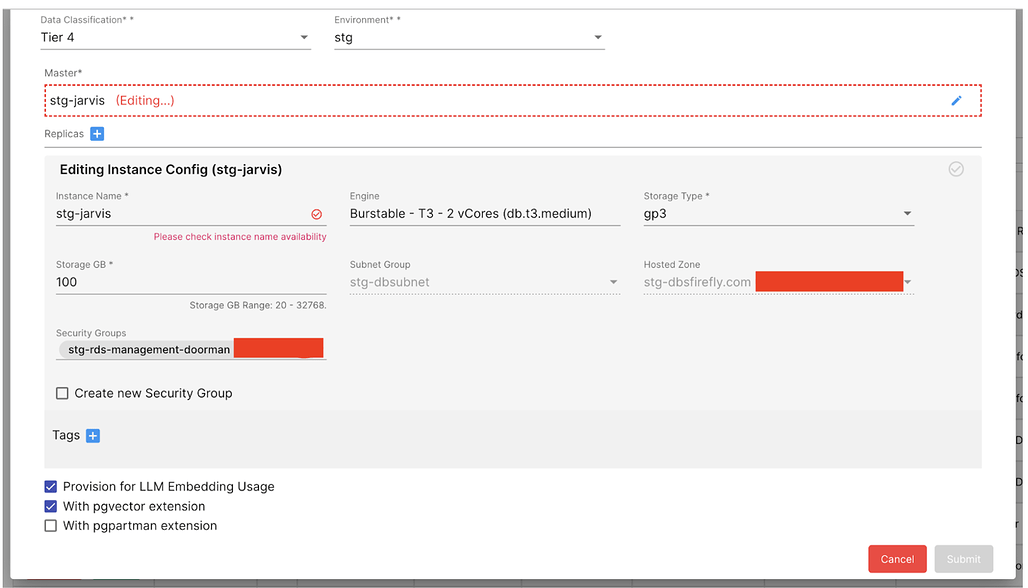Click the pencil edit icon for Master
Screen dimensions: 1028x588
click(956, 101)
